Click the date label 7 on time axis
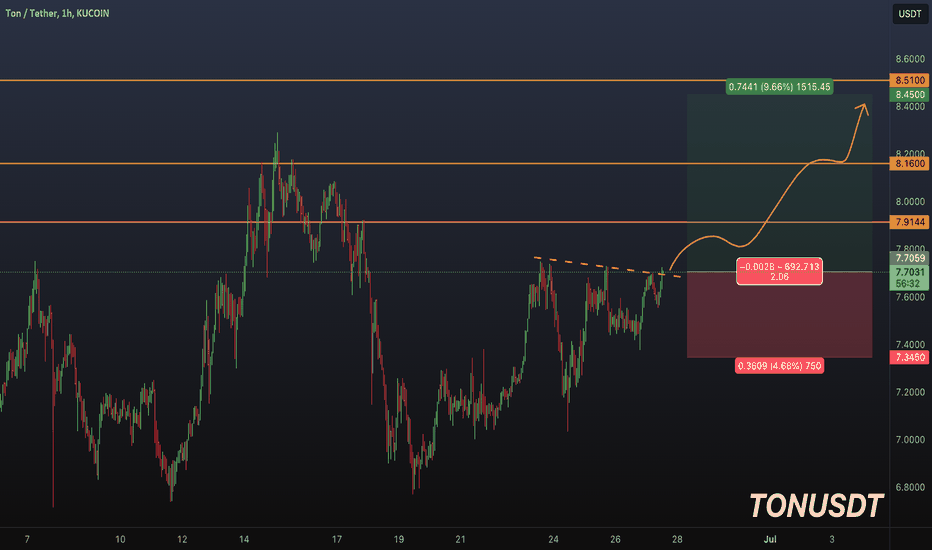Image resolution: width=932 pixels, height=550 pixels. (27, 539)
